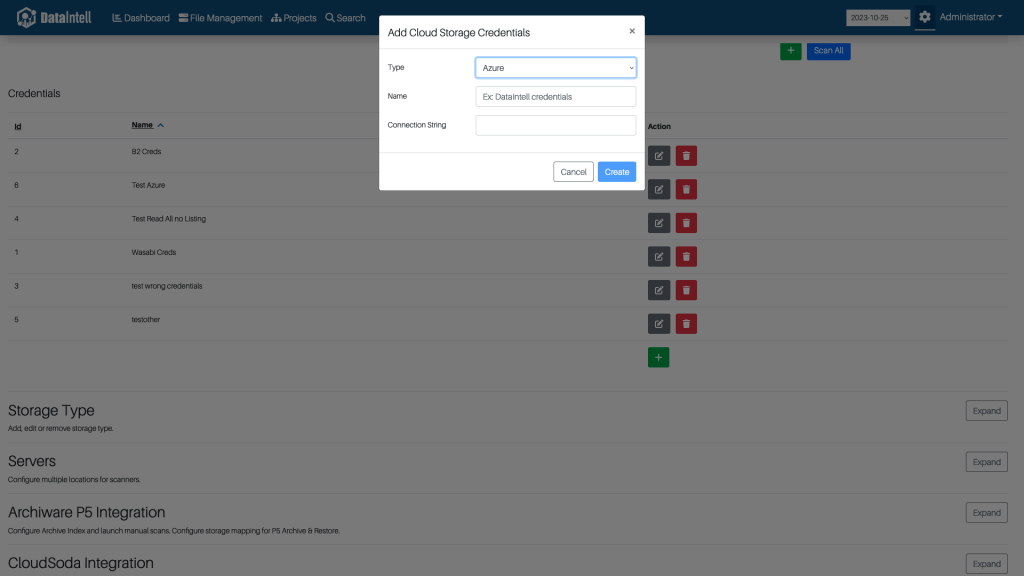
Task: Go to the Dashboard menu
Action: point(141,18)
